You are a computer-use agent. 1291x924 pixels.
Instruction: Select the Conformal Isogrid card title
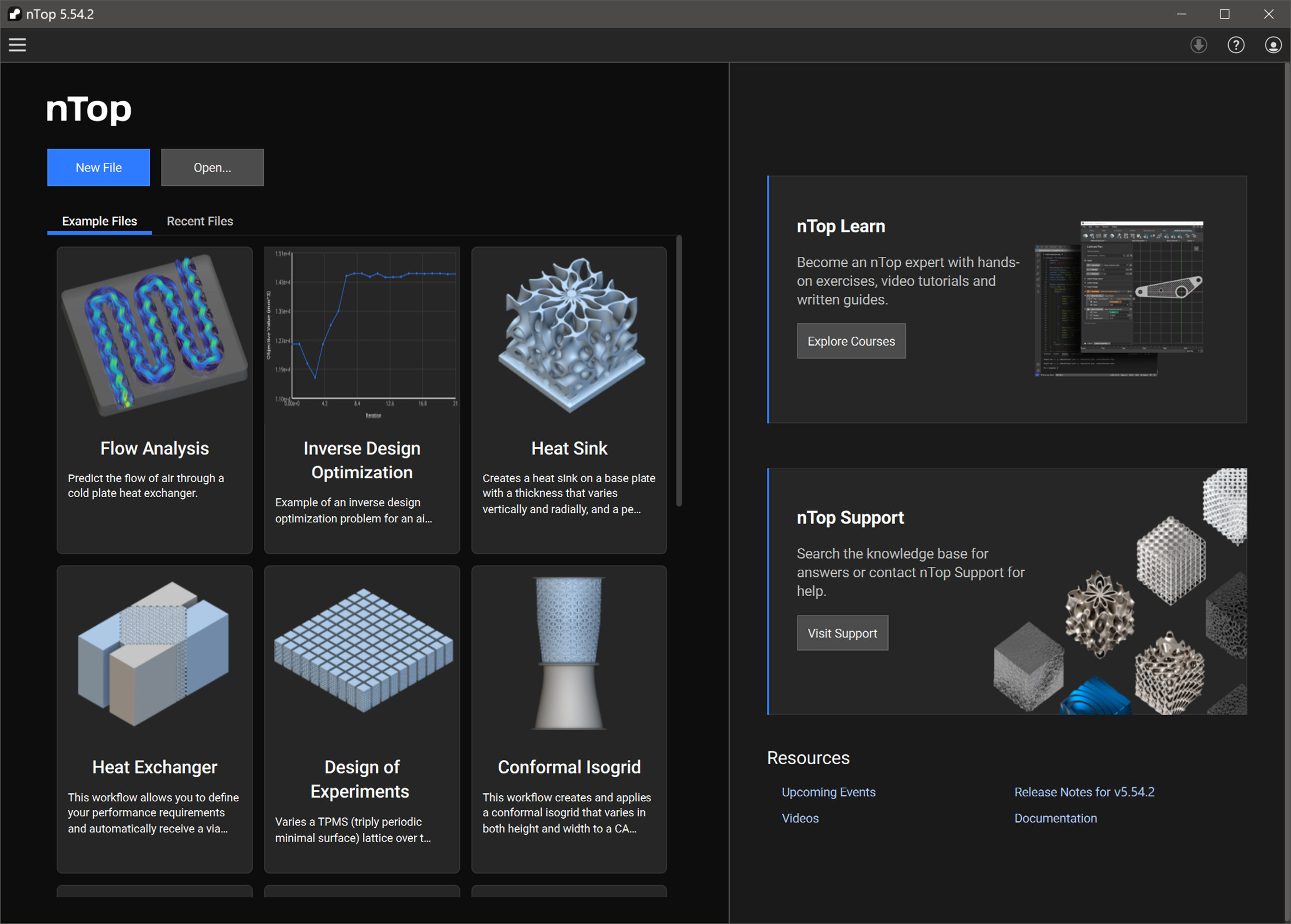[569, 767]
